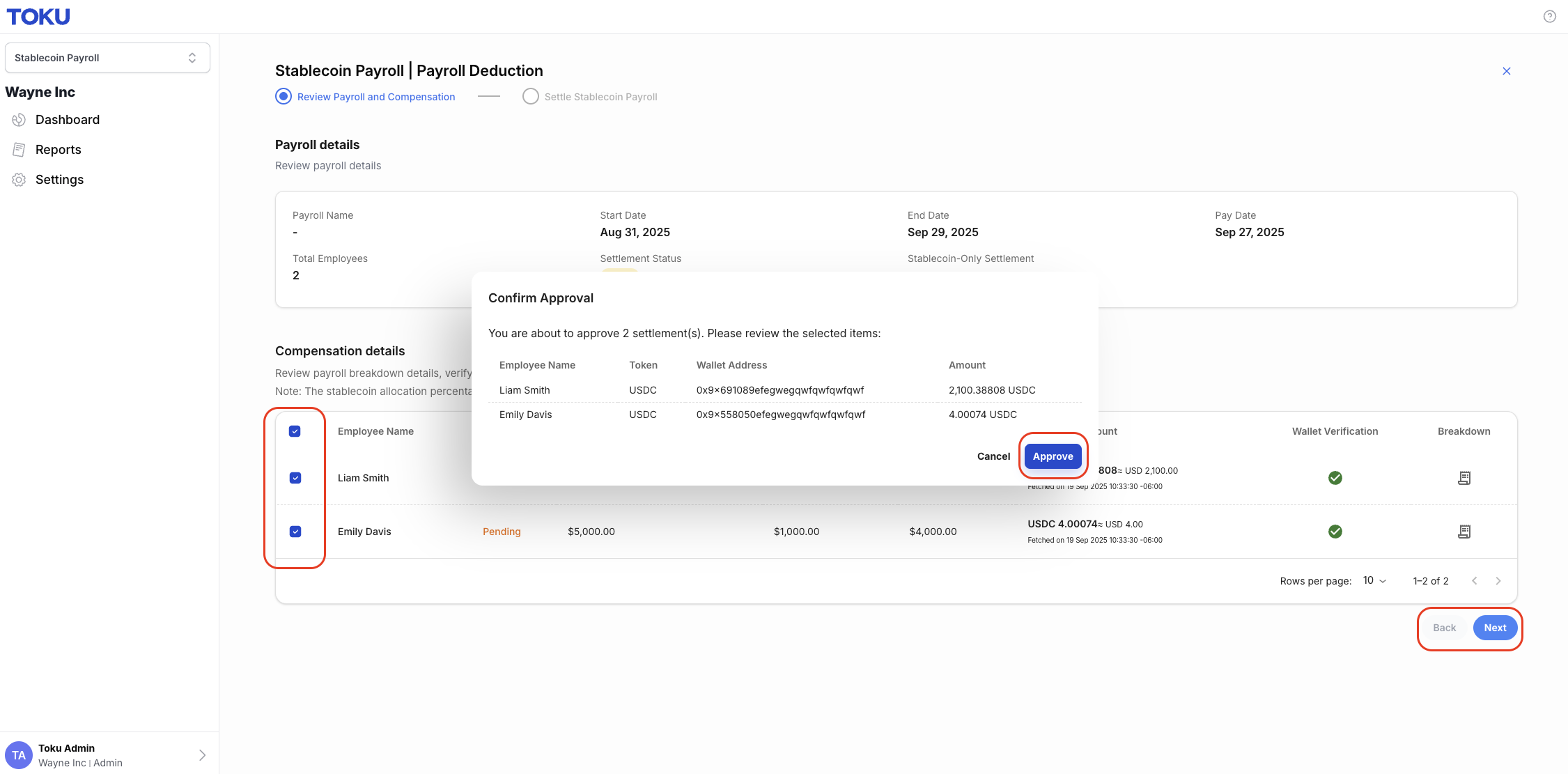Screen dimensions: 1568x774
Task: Click wallet verified checkmark for Liam Smith
Action: (1335, 478)
